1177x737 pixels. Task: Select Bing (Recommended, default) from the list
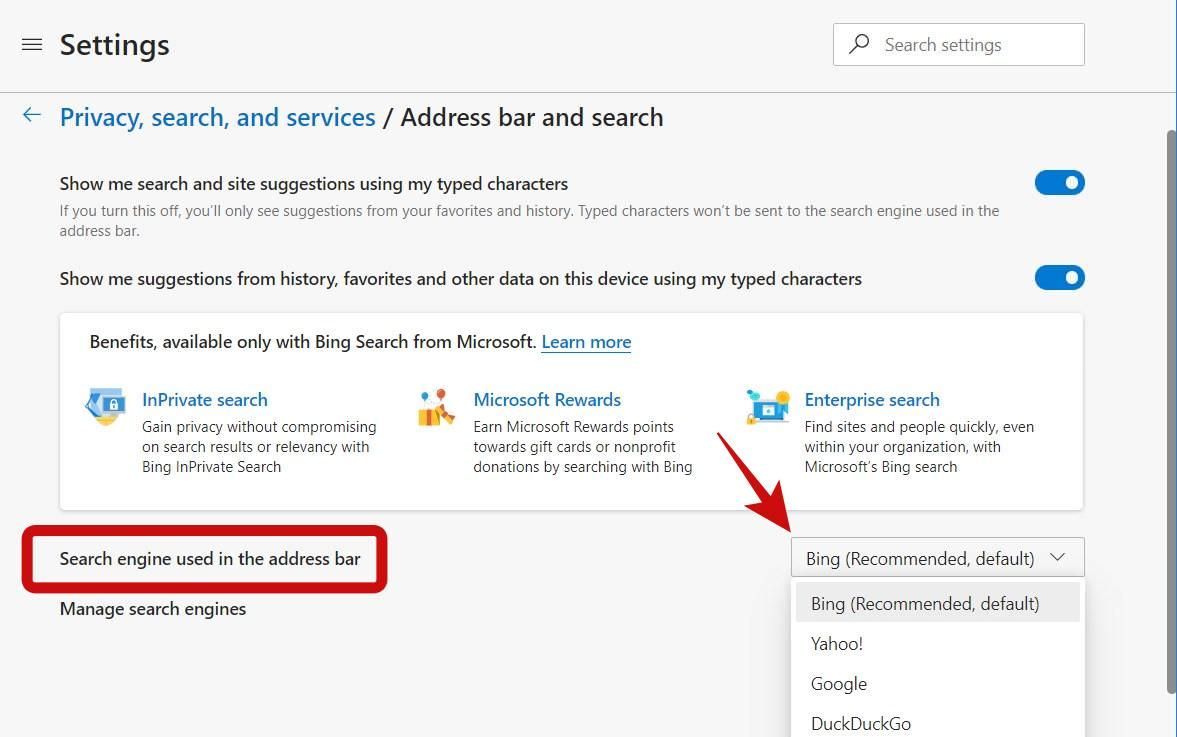point(938,603)
